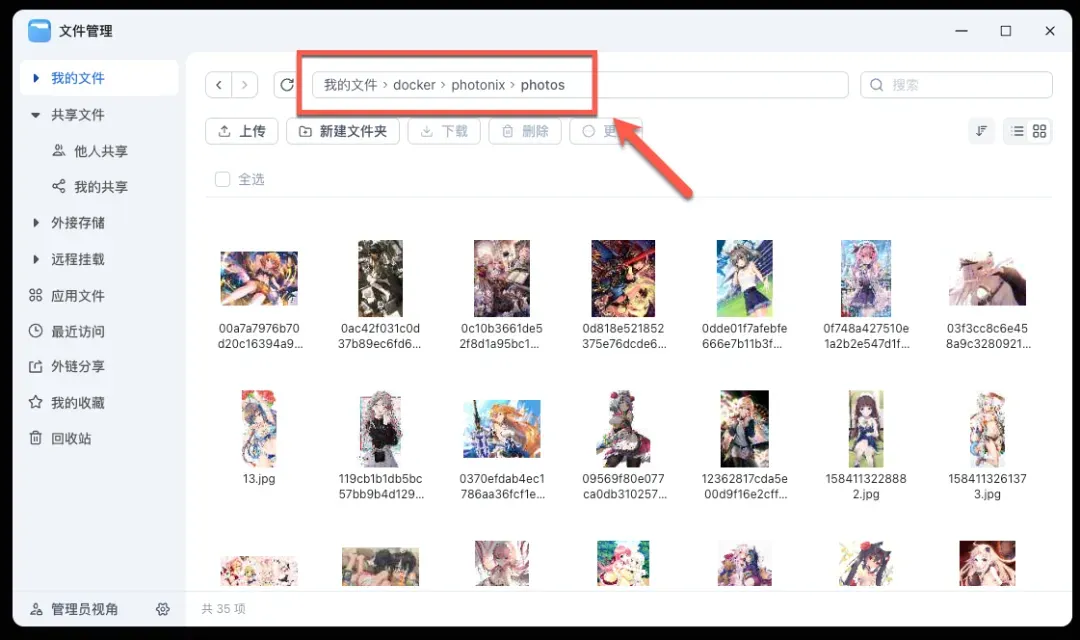The height and width of the screenshot is (640, 1080).
Task: Select thumbnail 03f3cc8c6e45 image
Action: click(987, 278)
